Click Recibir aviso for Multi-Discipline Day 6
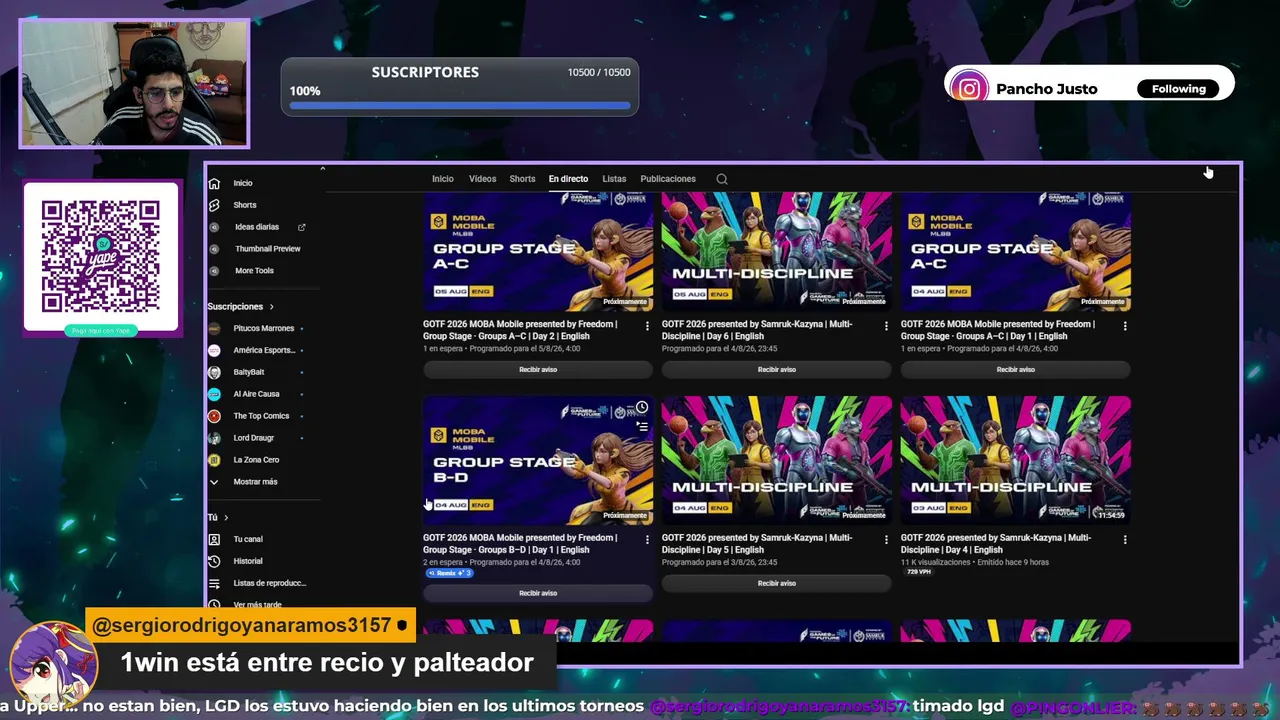This screenshot has width=1280, height=720. point(777,370)
